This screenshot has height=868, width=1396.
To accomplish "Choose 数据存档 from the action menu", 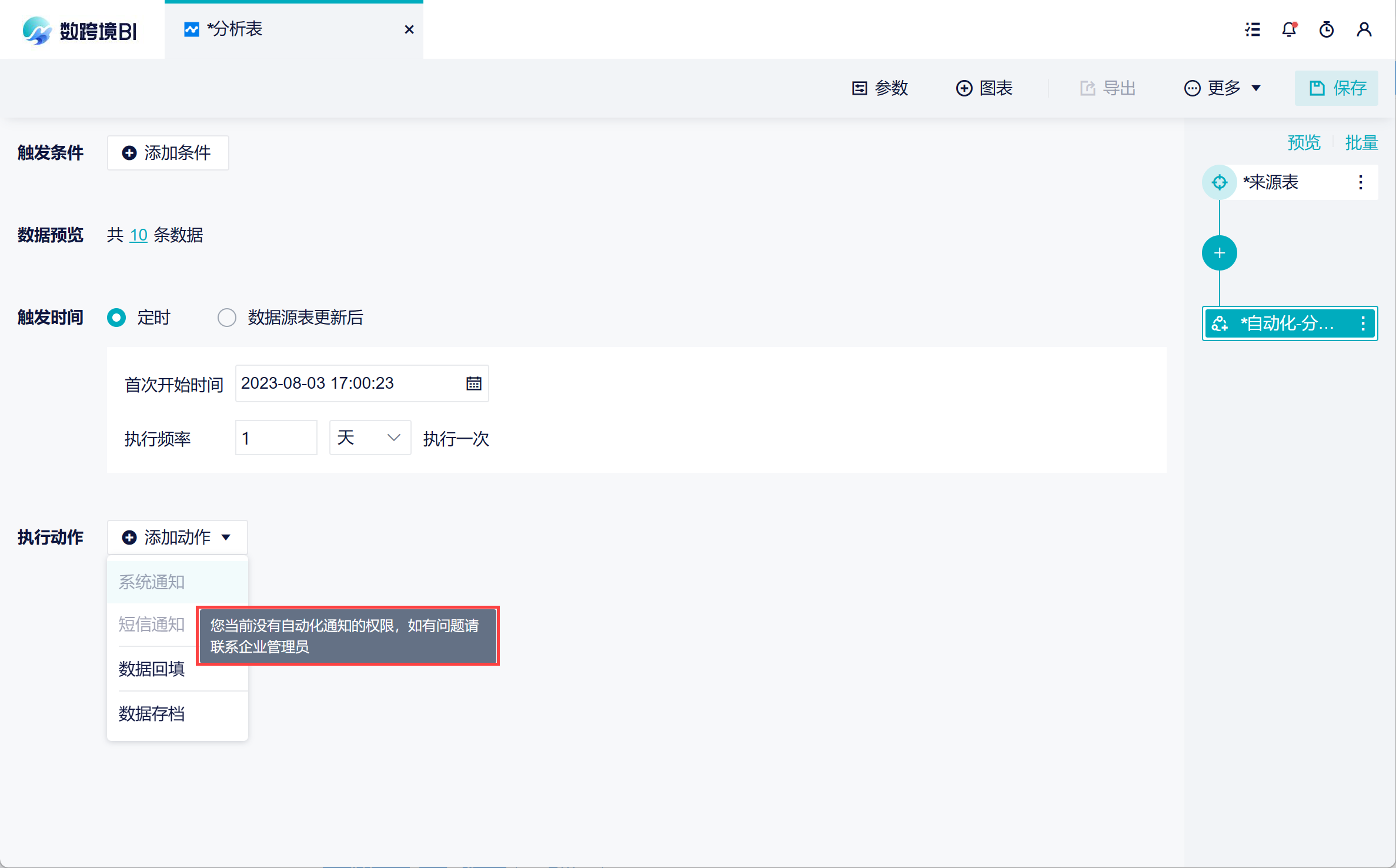I will 152,714.
